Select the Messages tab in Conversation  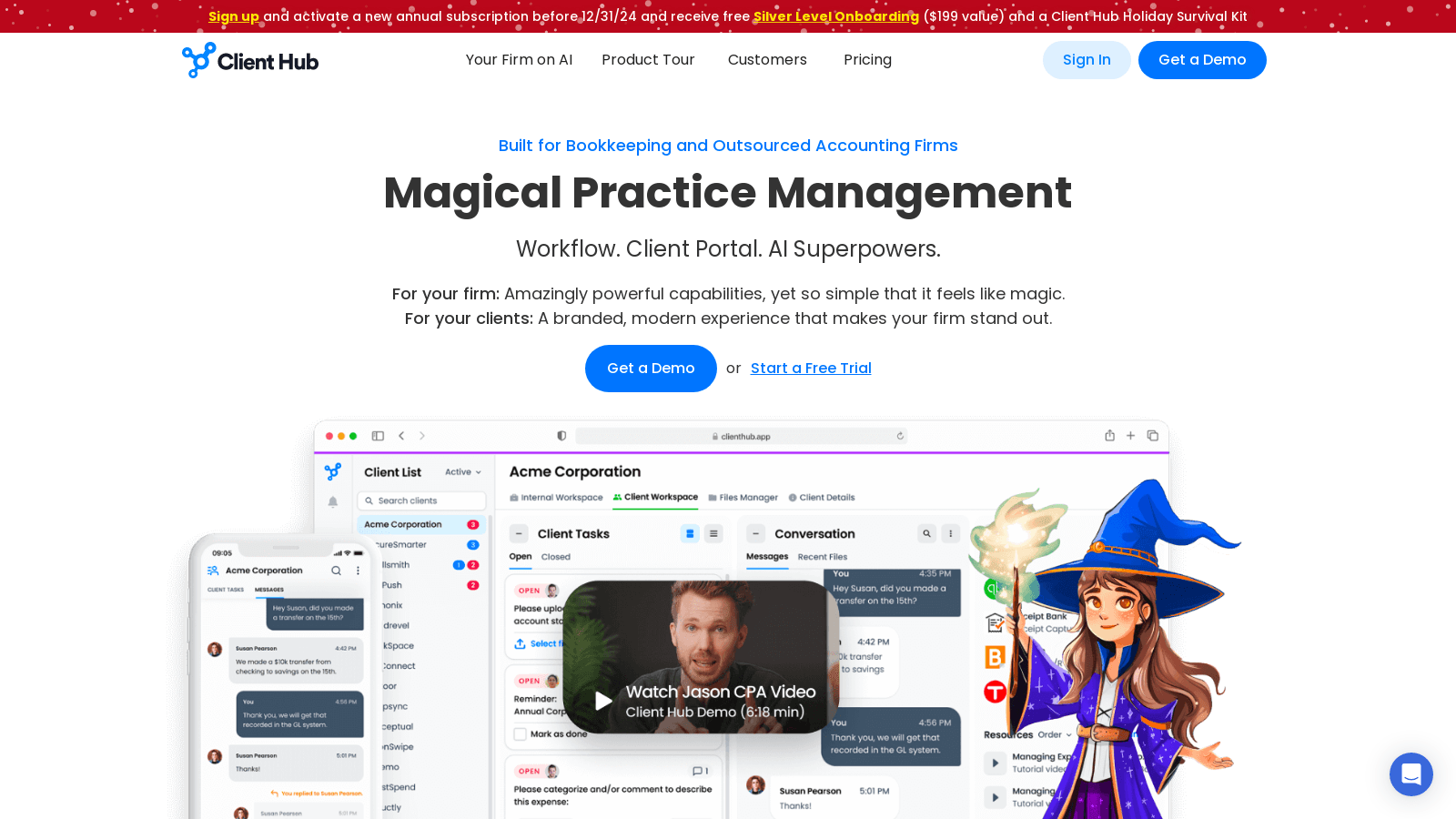pos(767,557)
